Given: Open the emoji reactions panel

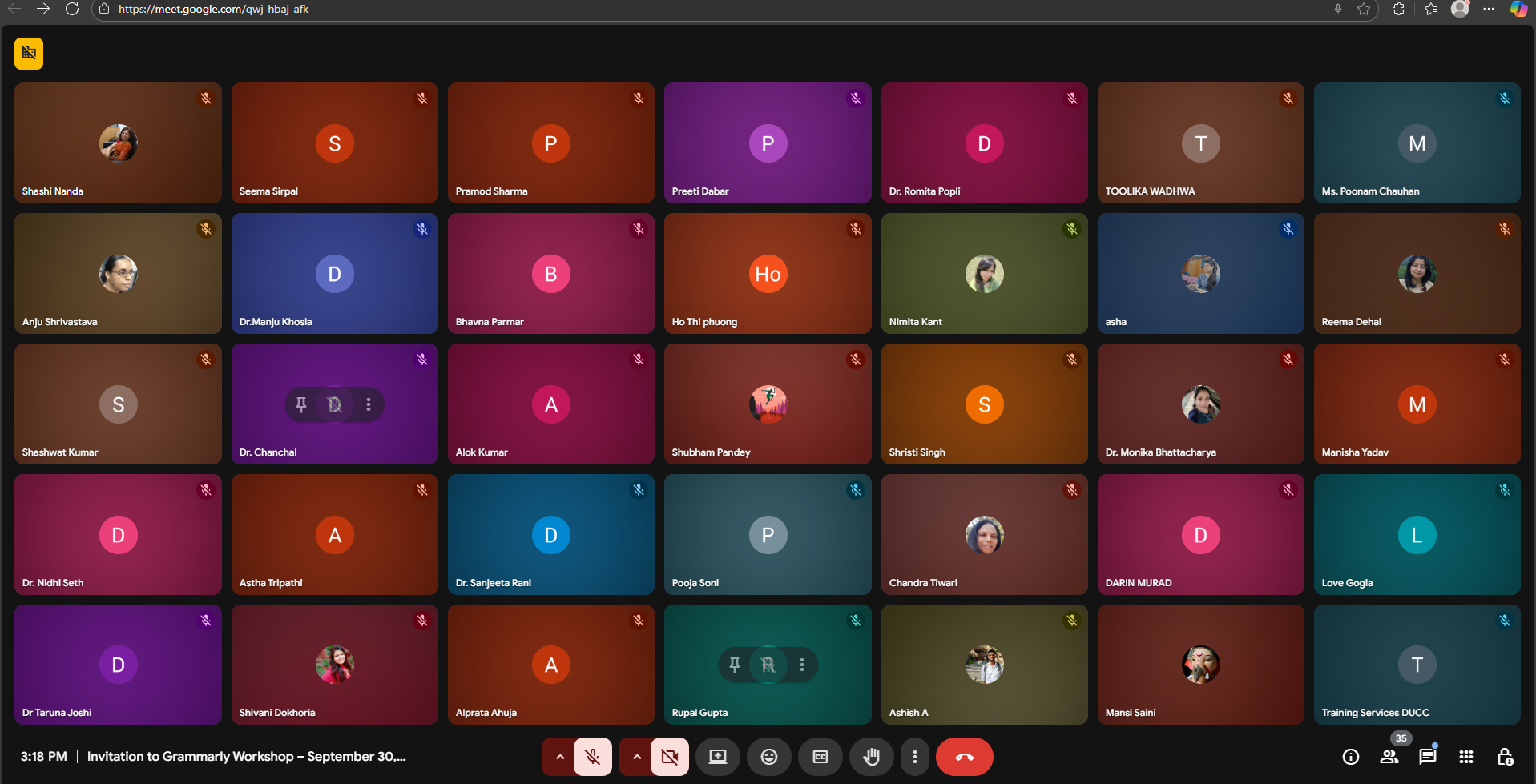Looking at the screenshot, I should 769,757.
